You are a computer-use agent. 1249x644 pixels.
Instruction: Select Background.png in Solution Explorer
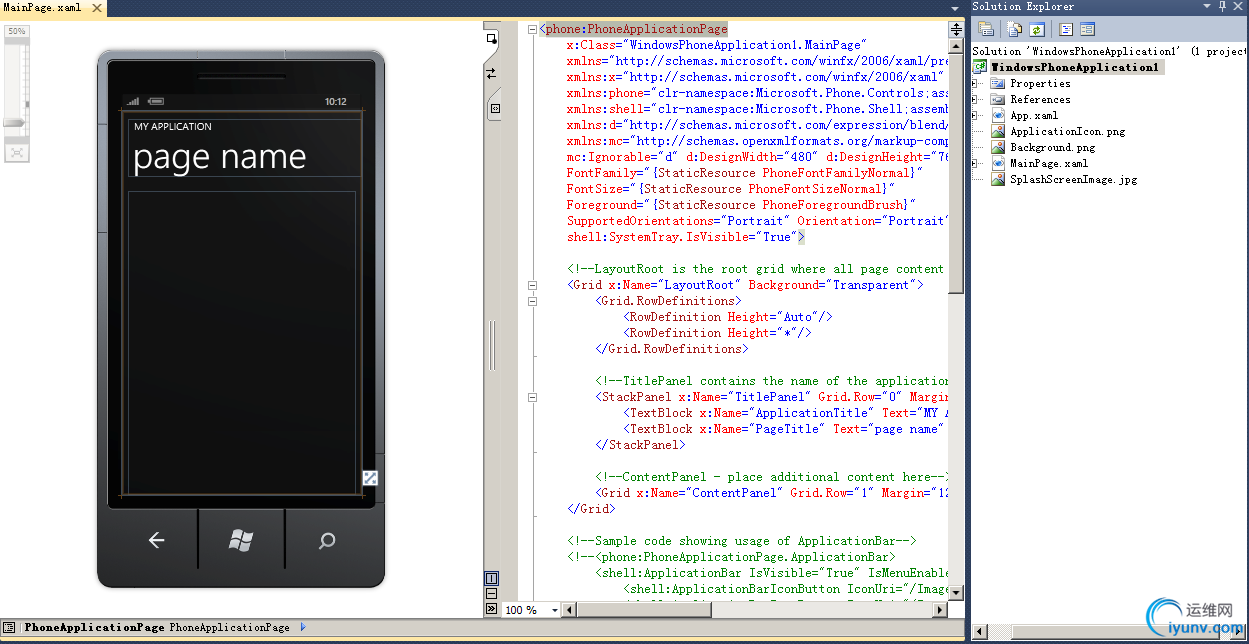(x=1052, y=148)
